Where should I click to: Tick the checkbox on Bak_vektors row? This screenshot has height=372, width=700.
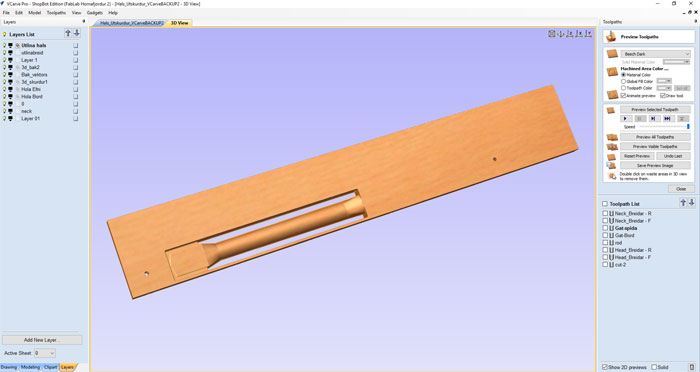coord(75,75)
